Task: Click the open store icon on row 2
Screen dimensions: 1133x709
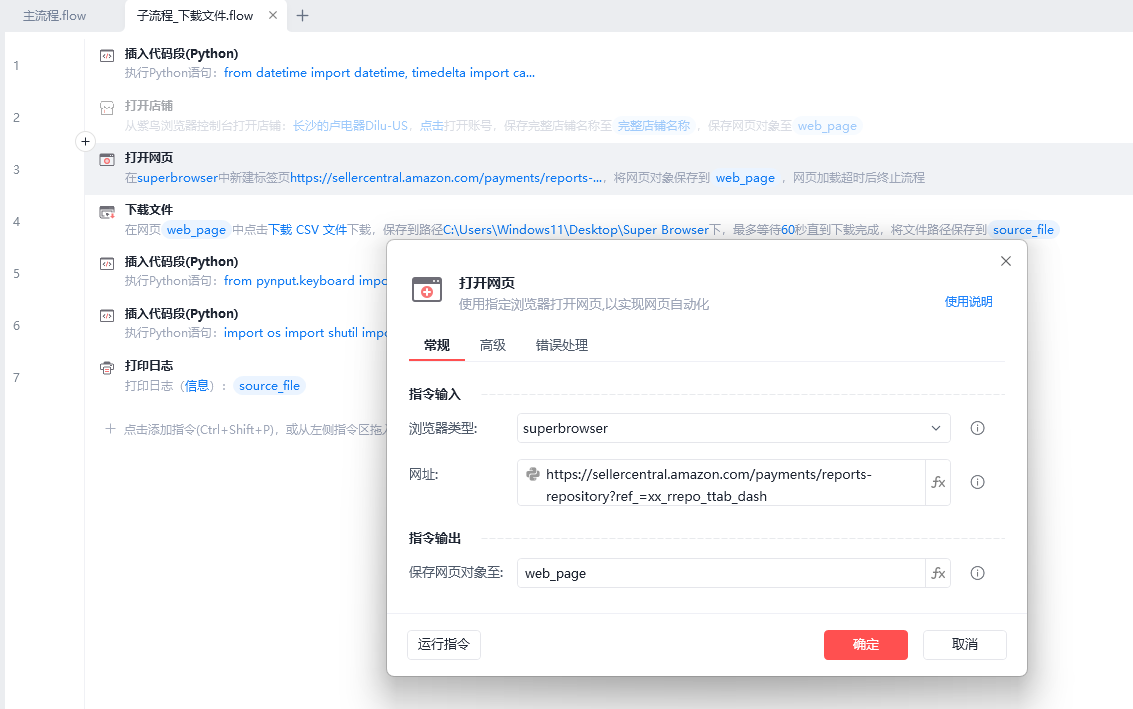Action: [x=107, y=108]
